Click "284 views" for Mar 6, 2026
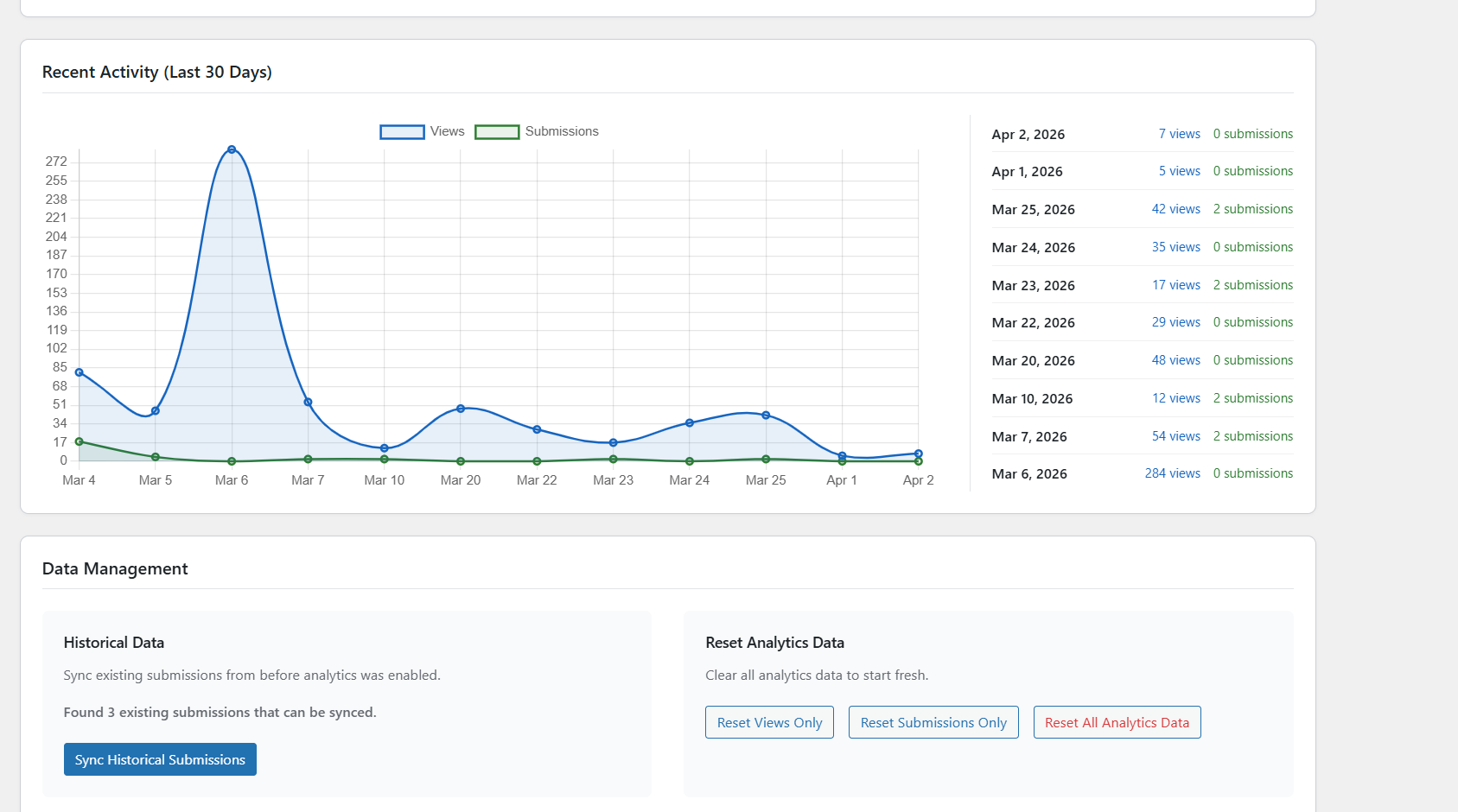Image resolution: width=1458 pixels, height=812 pixels. pyautogui.click(x=1172, y=473)
